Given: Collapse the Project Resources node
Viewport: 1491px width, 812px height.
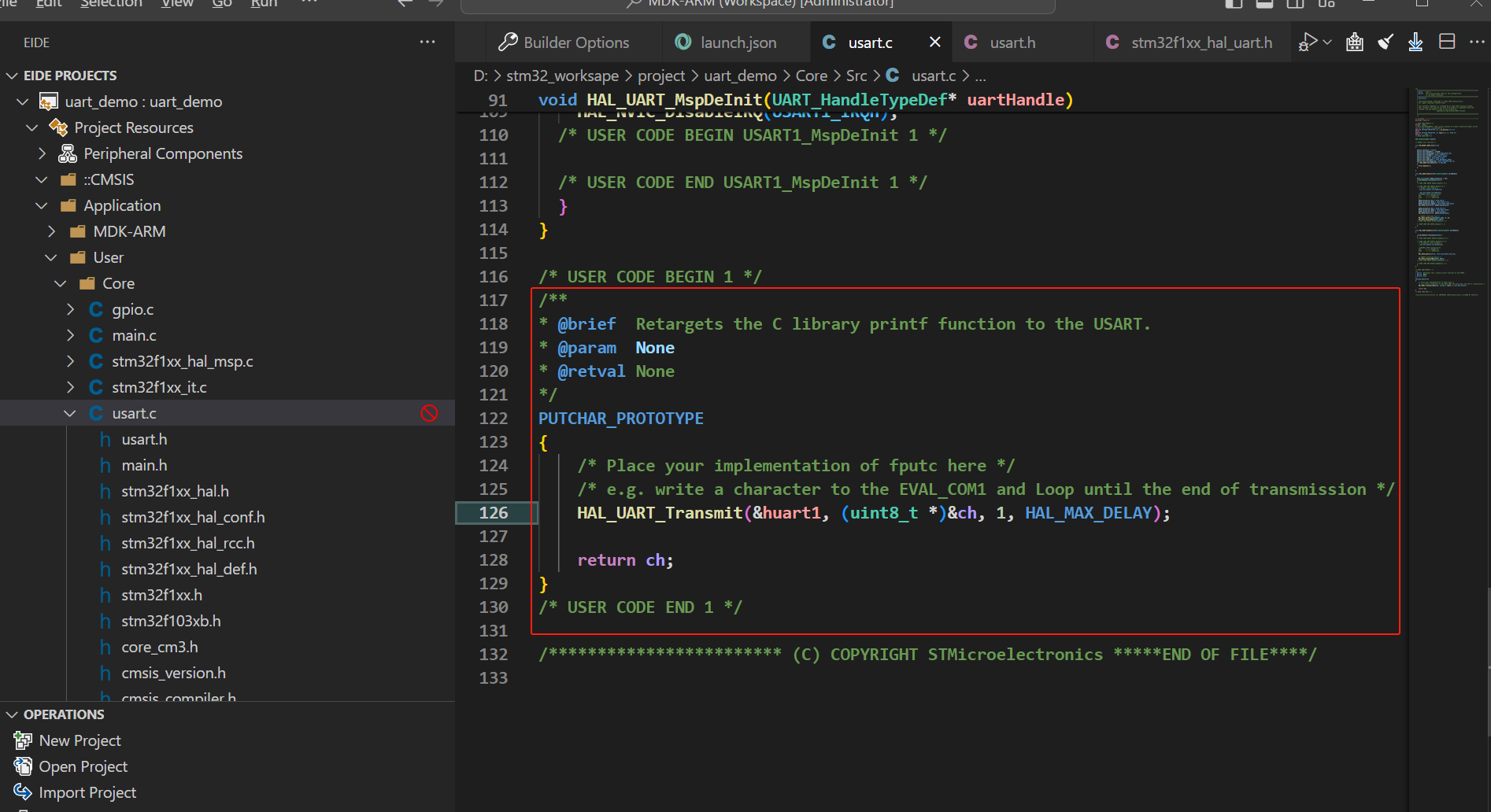Looking at the screenshot, I should (32, 127).
